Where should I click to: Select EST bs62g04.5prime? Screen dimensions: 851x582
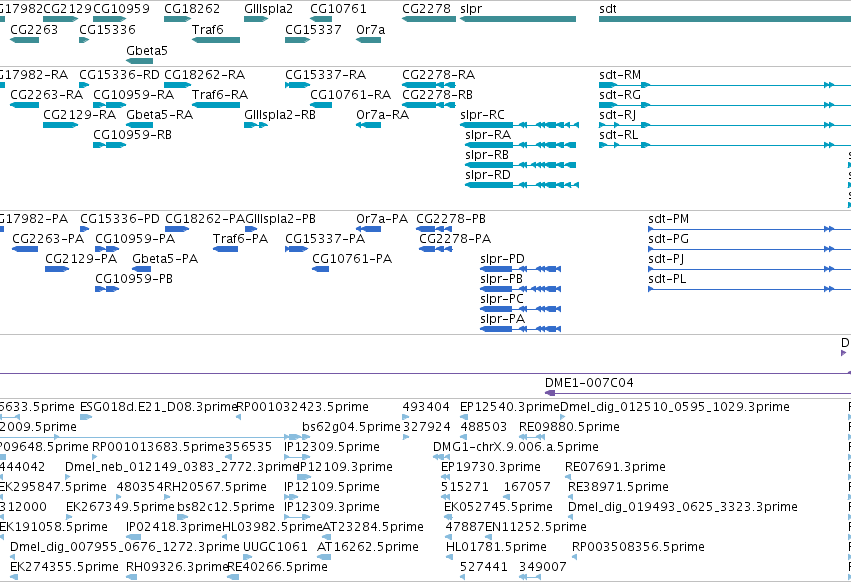[x=351, y=427]
